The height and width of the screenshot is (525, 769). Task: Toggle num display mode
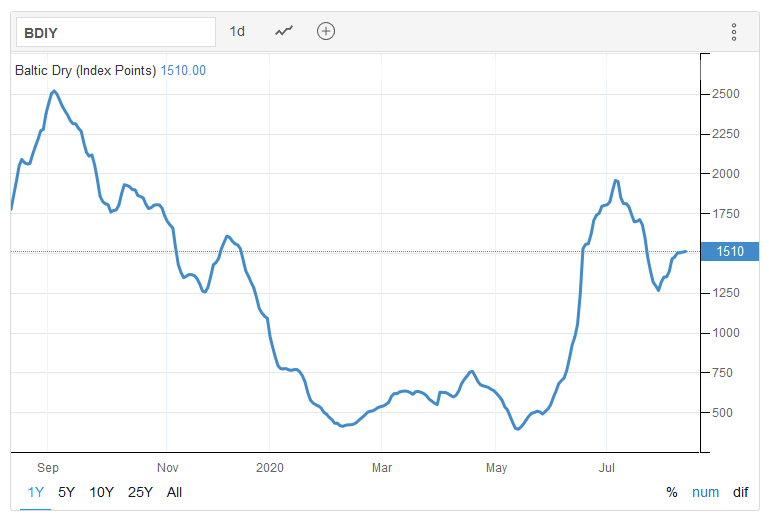pyautogui.click(x=705, y=492)
